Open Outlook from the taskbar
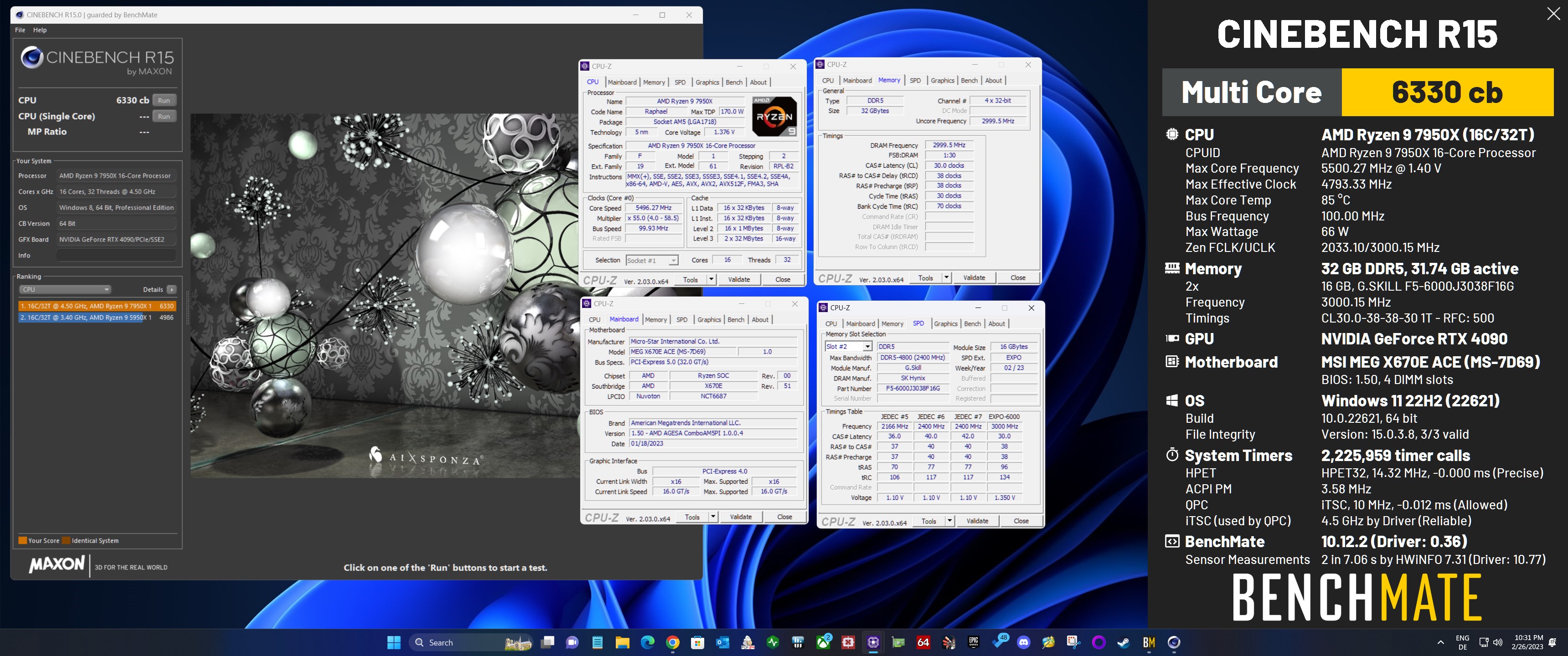Screen dimensions: 1568x656 722,642
